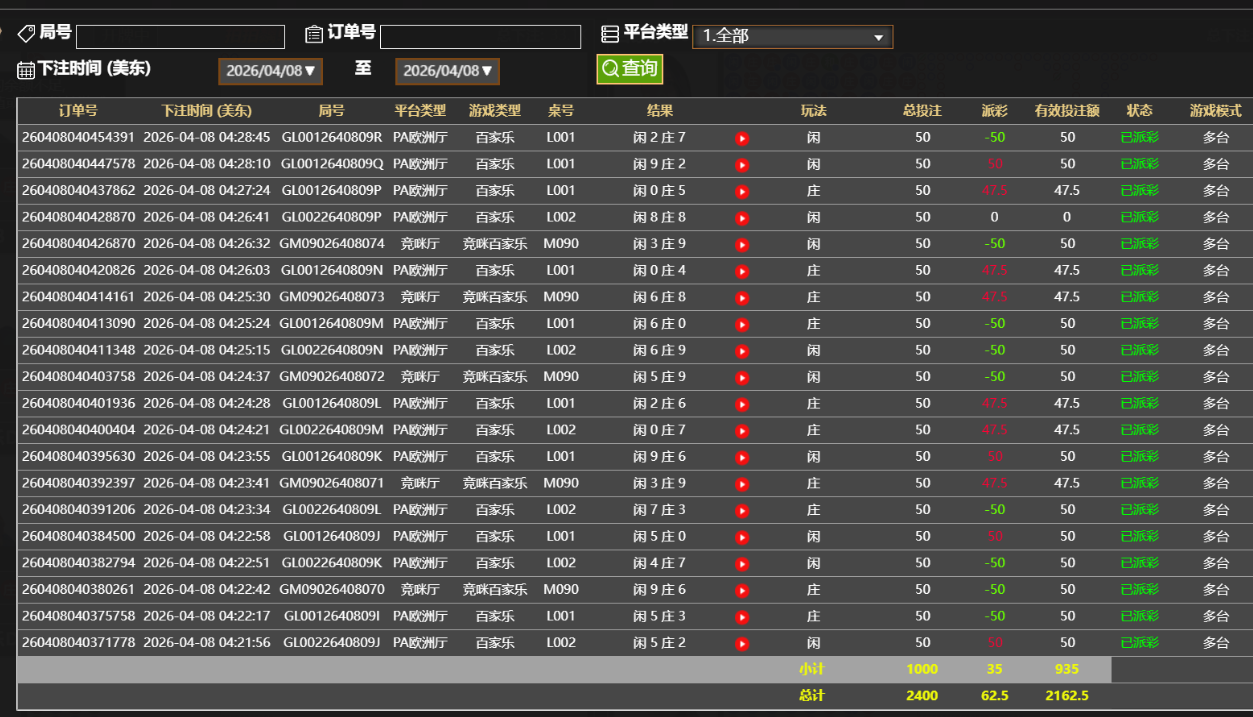The image size is (1253, 717).
Task: Select round number GL0012640809R link
Action: click(x=331, y=138)
